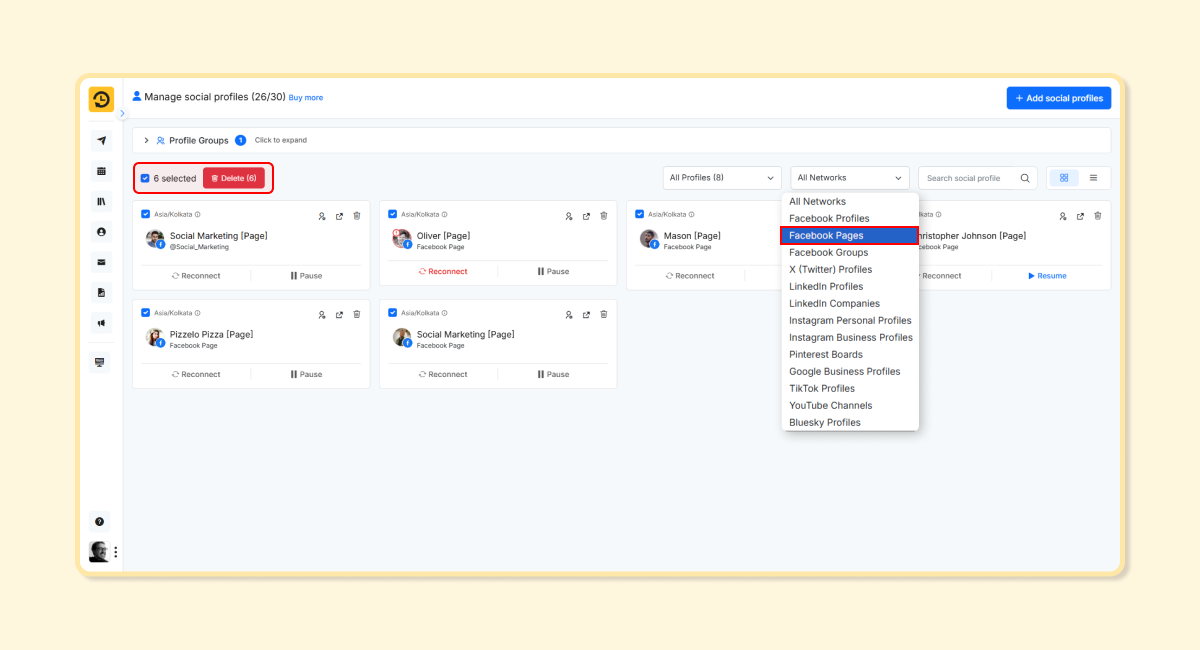Expand the Profile Groups section
Viewport: 1200px width, 650px height.
pyautogui.click(x=146, y=140)
